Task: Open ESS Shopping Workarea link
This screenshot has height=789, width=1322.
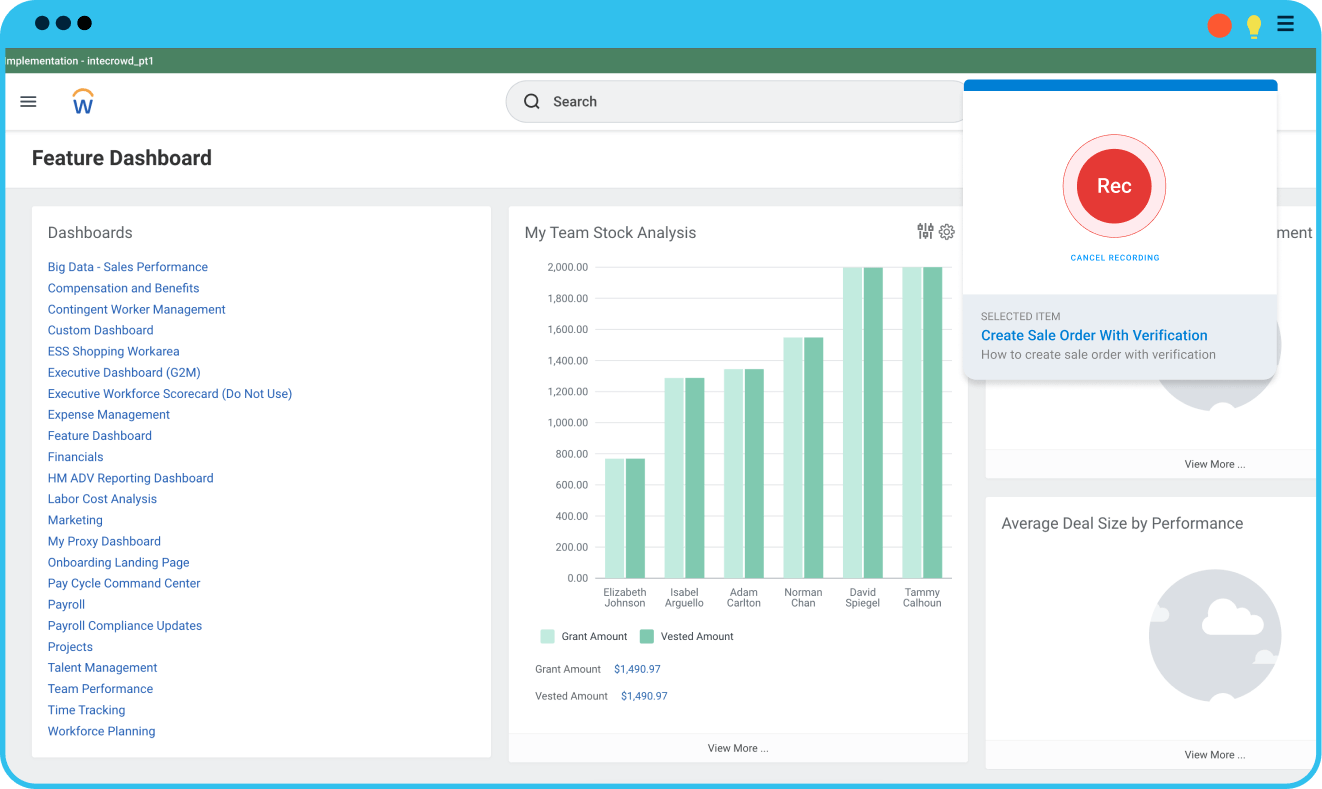Action: click(x=114, y=351)
